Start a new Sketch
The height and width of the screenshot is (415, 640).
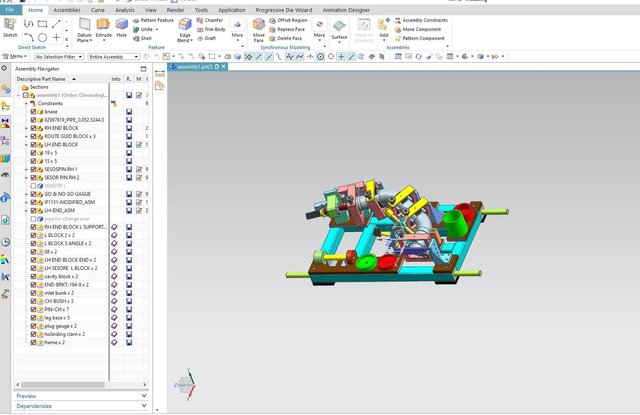(x=10, y=26)
